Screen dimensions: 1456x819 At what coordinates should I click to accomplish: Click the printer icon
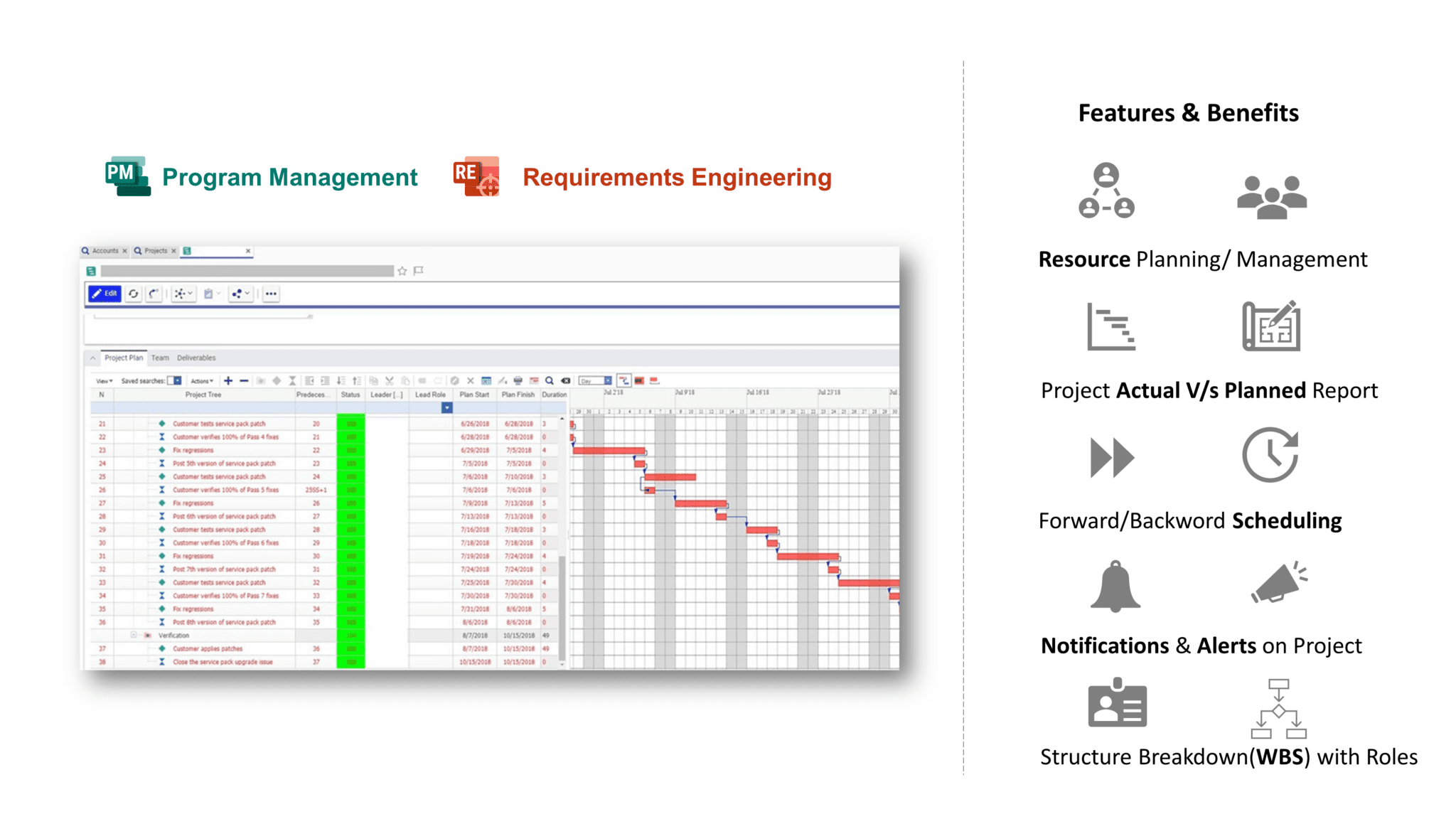pos(518,381)
